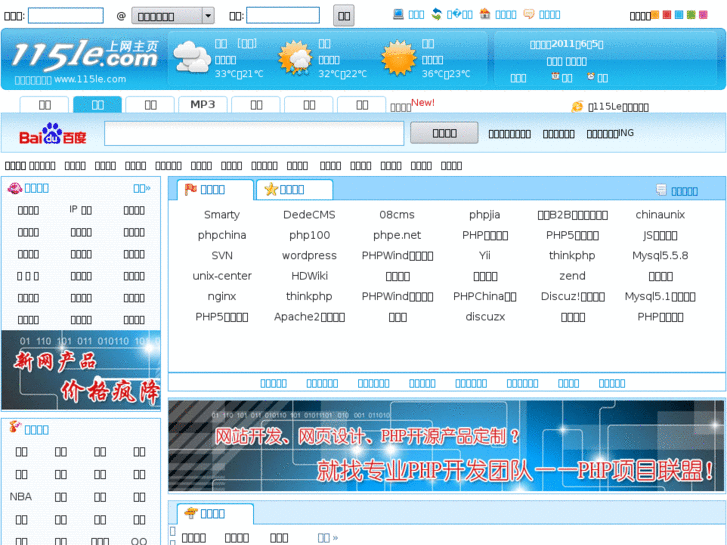The width and height of the screenshot is (727, 545).
Task: Click the Baidu search text box
Action: tap(254, 134)
